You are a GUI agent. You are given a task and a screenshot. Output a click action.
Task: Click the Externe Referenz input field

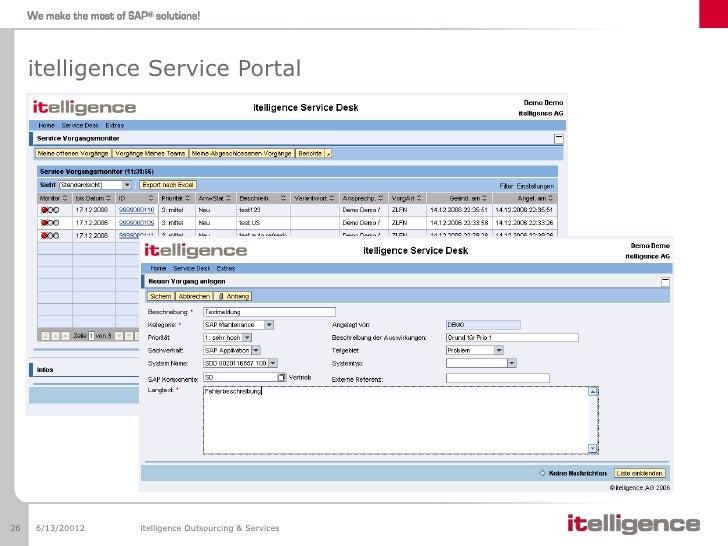[x=498, y=378]
